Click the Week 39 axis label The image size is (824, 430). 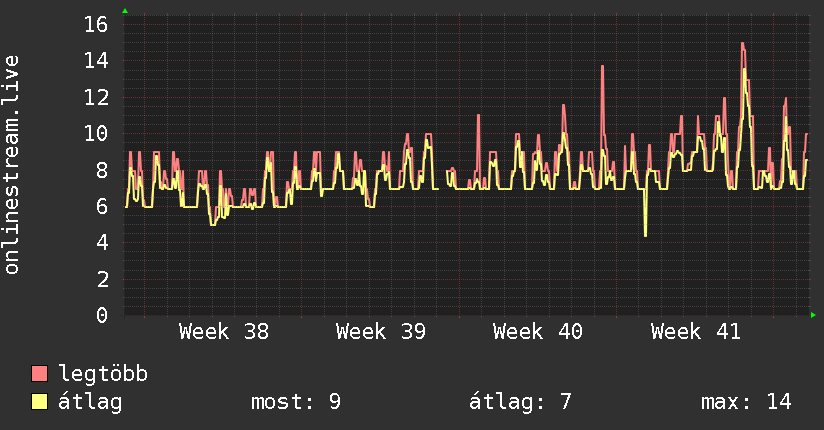click(x=381, y=332)
